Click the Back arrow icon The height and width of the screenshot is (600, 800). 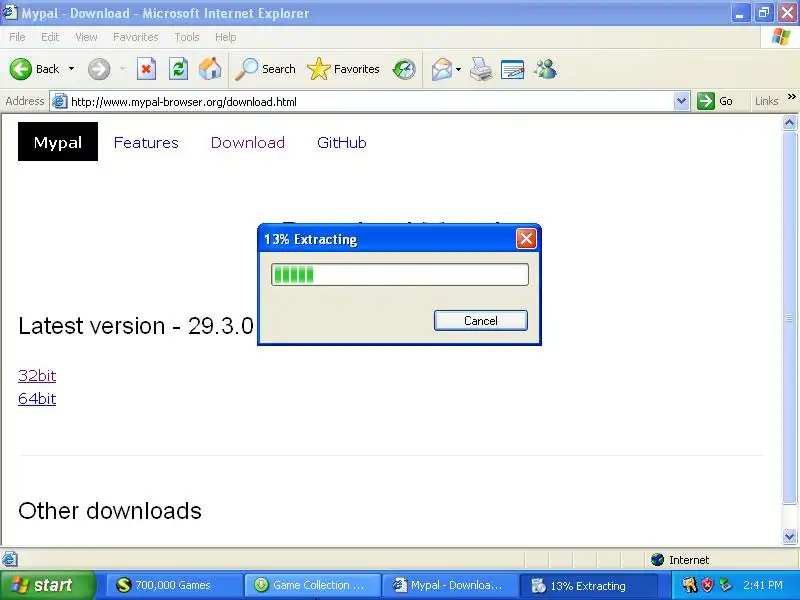(20, 69)
